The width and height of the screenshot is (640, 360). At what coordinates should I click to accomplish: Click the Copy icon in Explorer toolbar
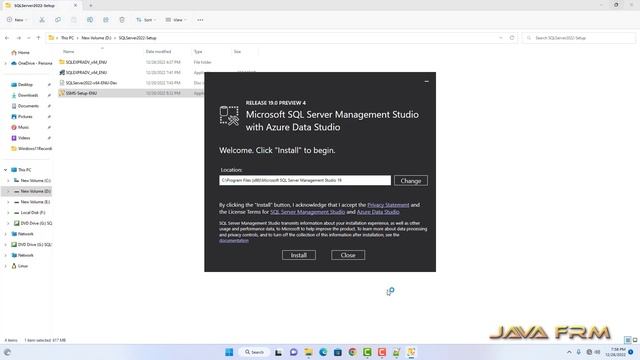pyautogui.click(x=58, y=20)
